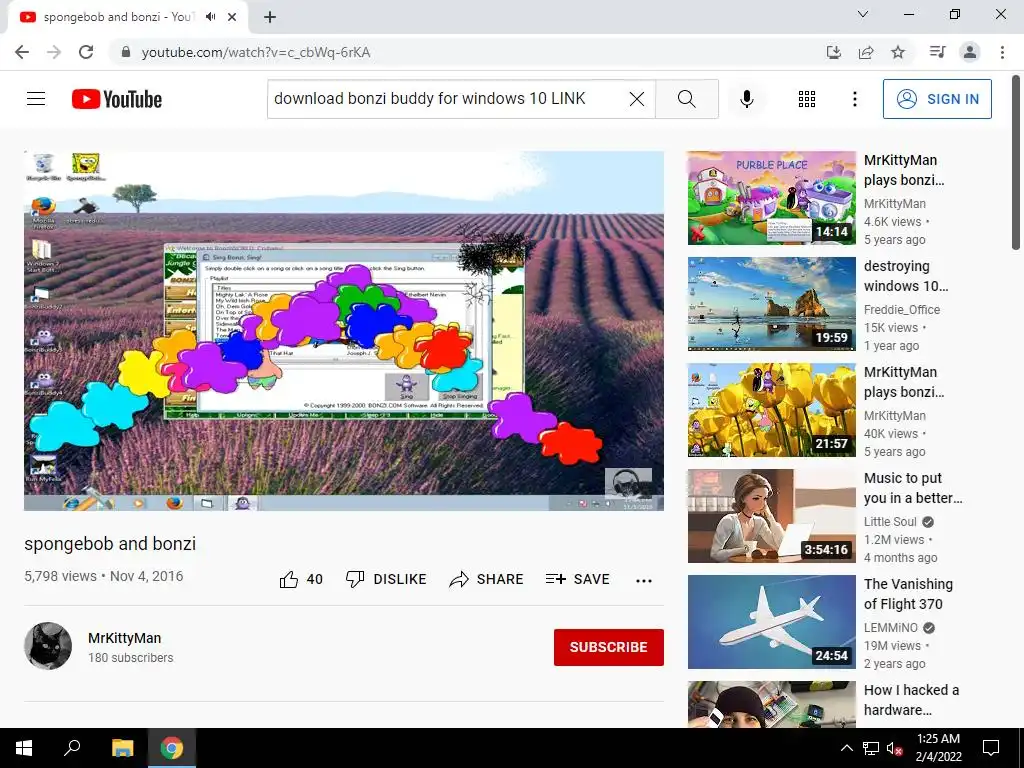Screen dimensions: 1024x768
Task: Show hidden system tray icons chevron
Action: pos(846,748)
